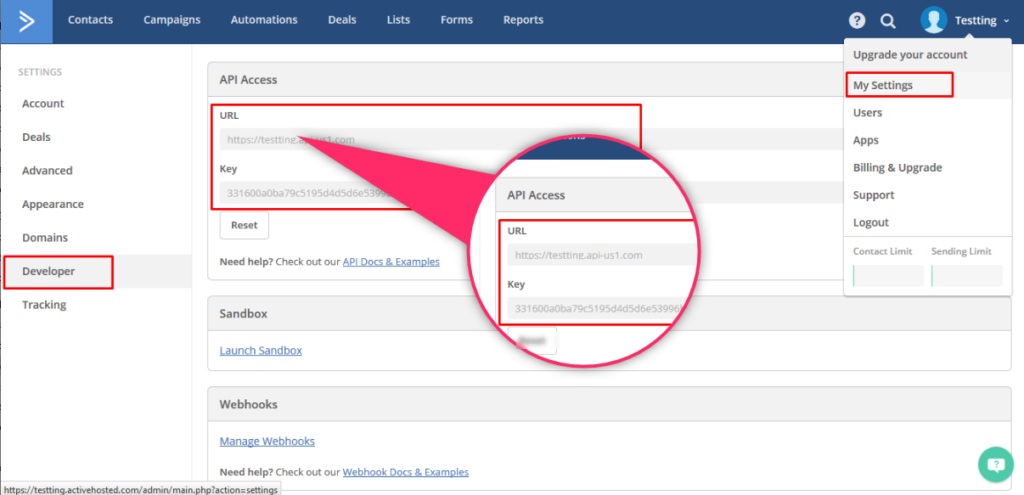Image resolution: width=1024 pixels, height=495 pixels.
Task: Click the Reset API key button
Action: [x=244, y=225]
